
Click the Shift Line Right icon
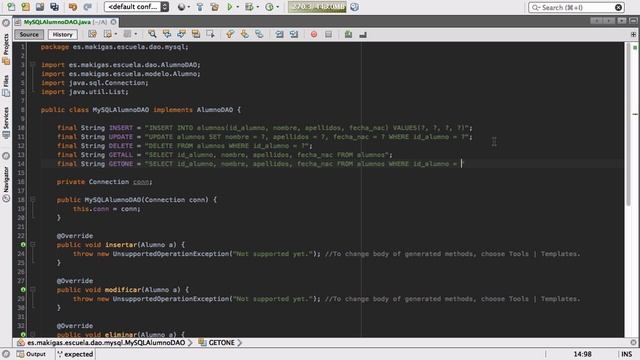click(294, 34)
